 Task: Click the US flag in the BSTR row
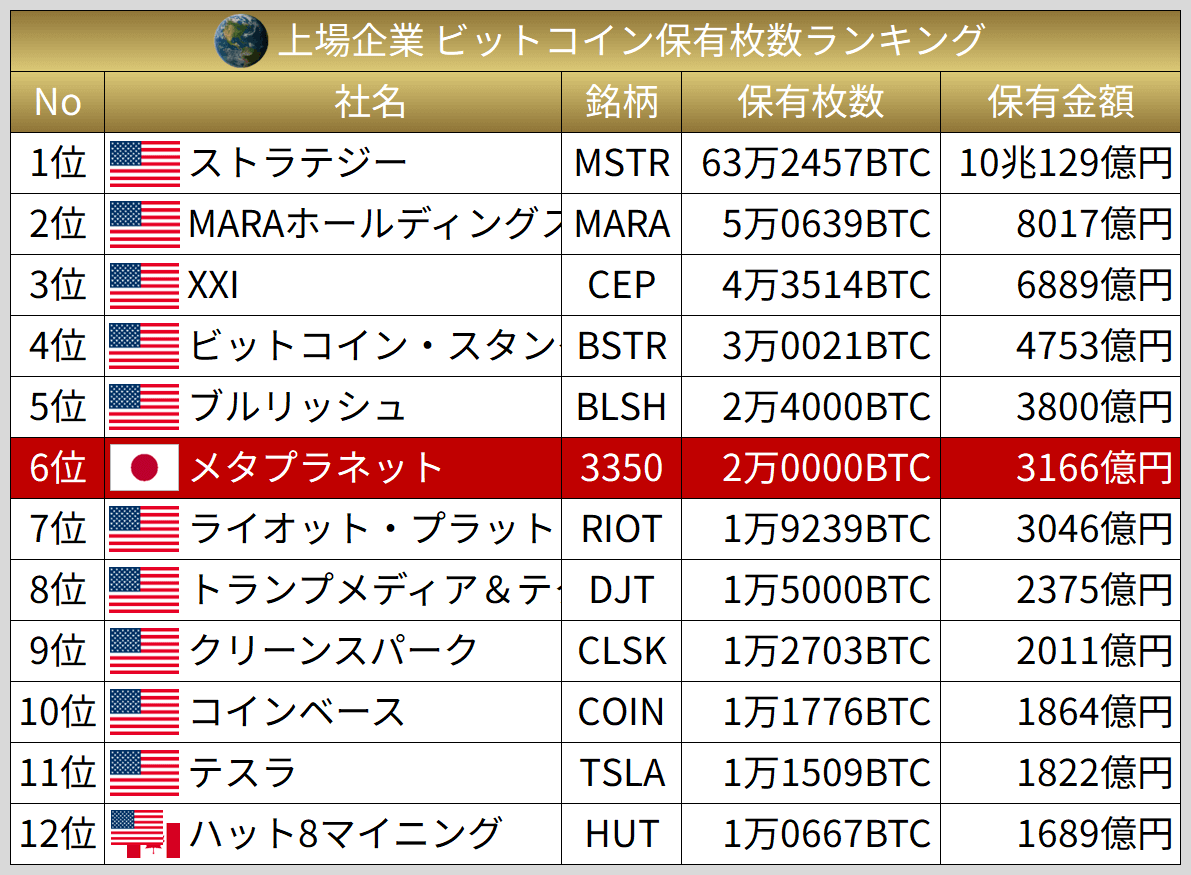145,346
